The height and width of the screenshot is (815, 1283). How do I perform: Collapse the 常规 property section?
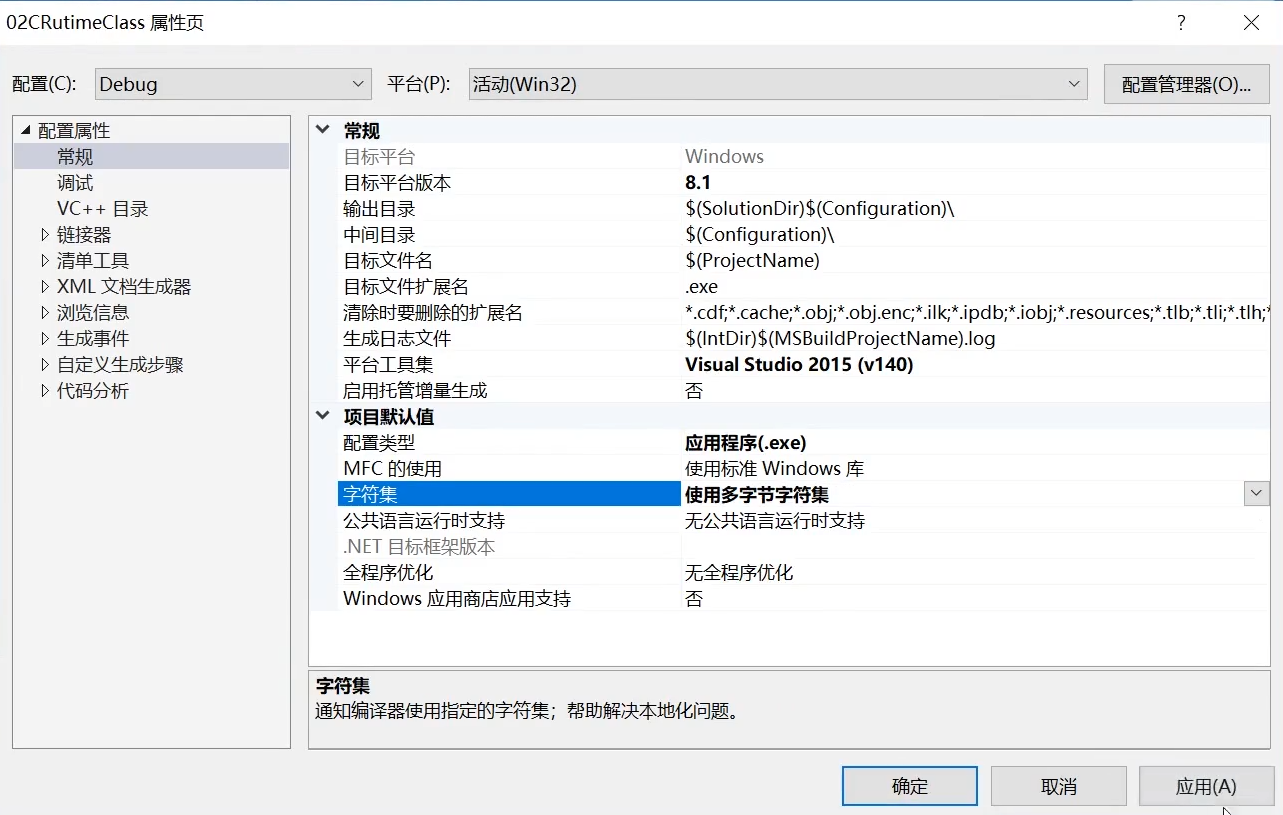click(322, 130)
